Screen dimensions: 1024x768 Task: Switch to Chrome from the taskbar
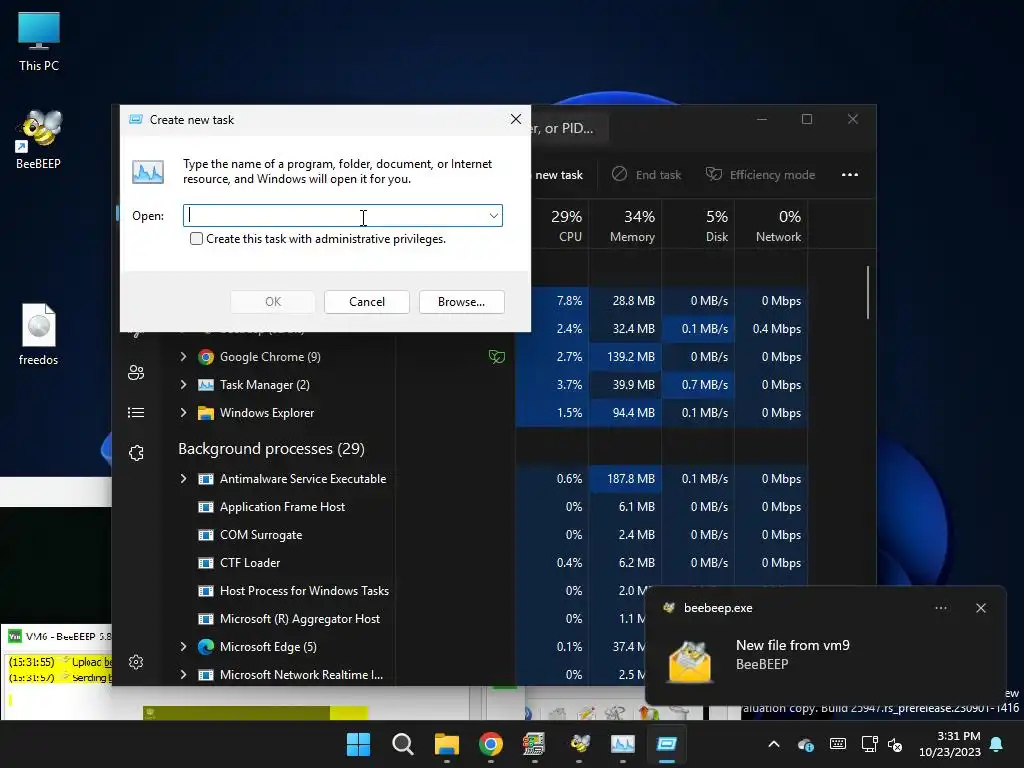coord(490,744)
